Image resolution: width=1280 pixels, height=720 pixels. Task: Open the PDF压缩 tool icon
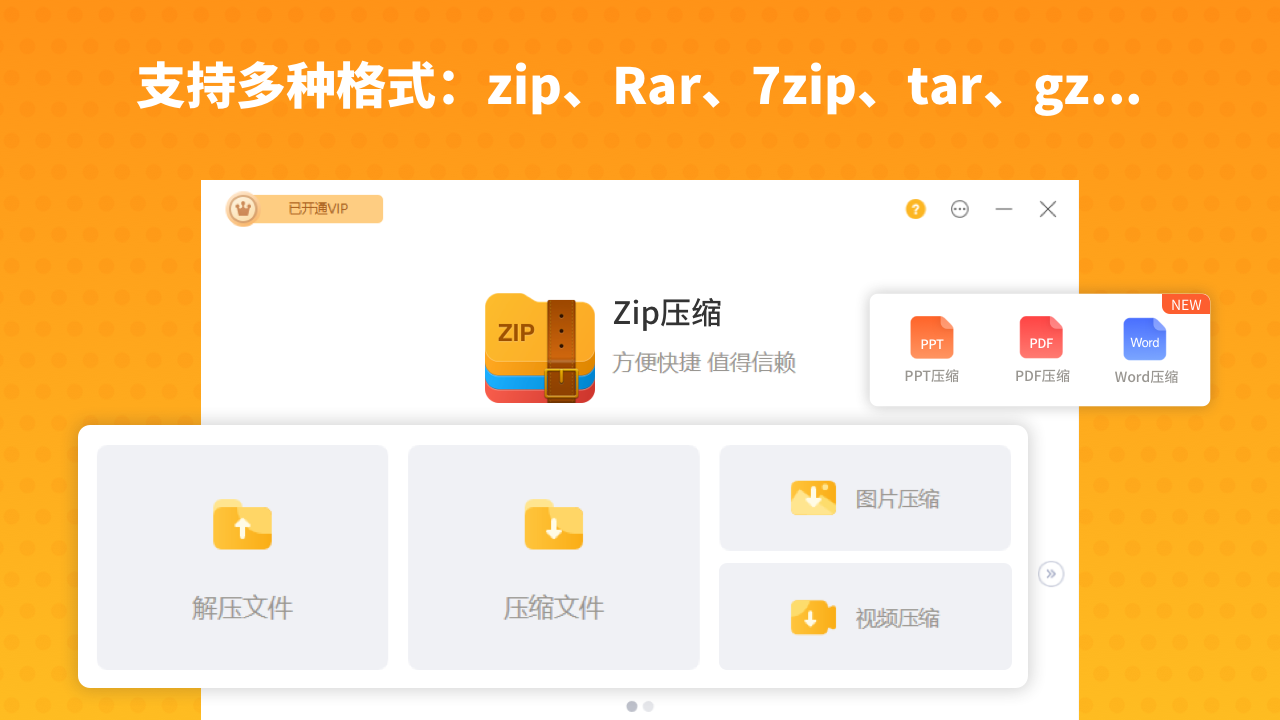tap(1041, 338)
